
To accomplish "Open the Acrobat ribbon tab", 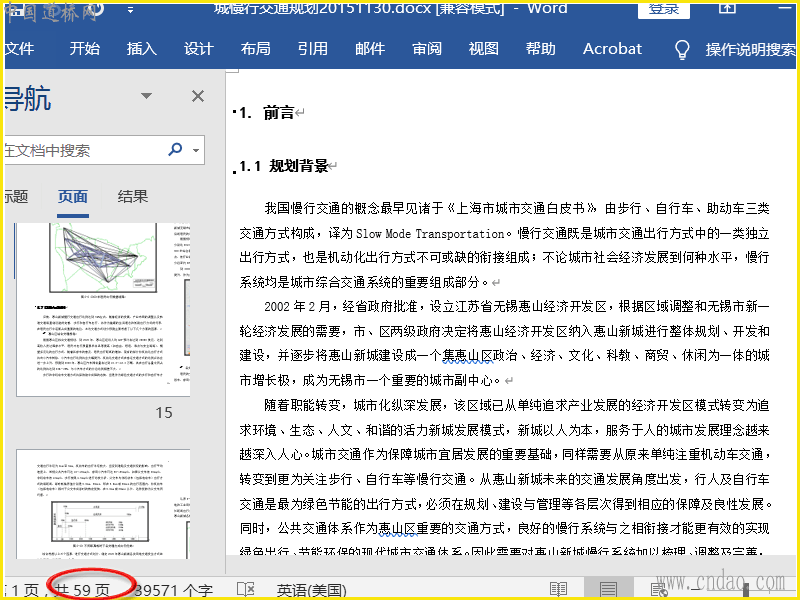I will [x=612, y=49].
